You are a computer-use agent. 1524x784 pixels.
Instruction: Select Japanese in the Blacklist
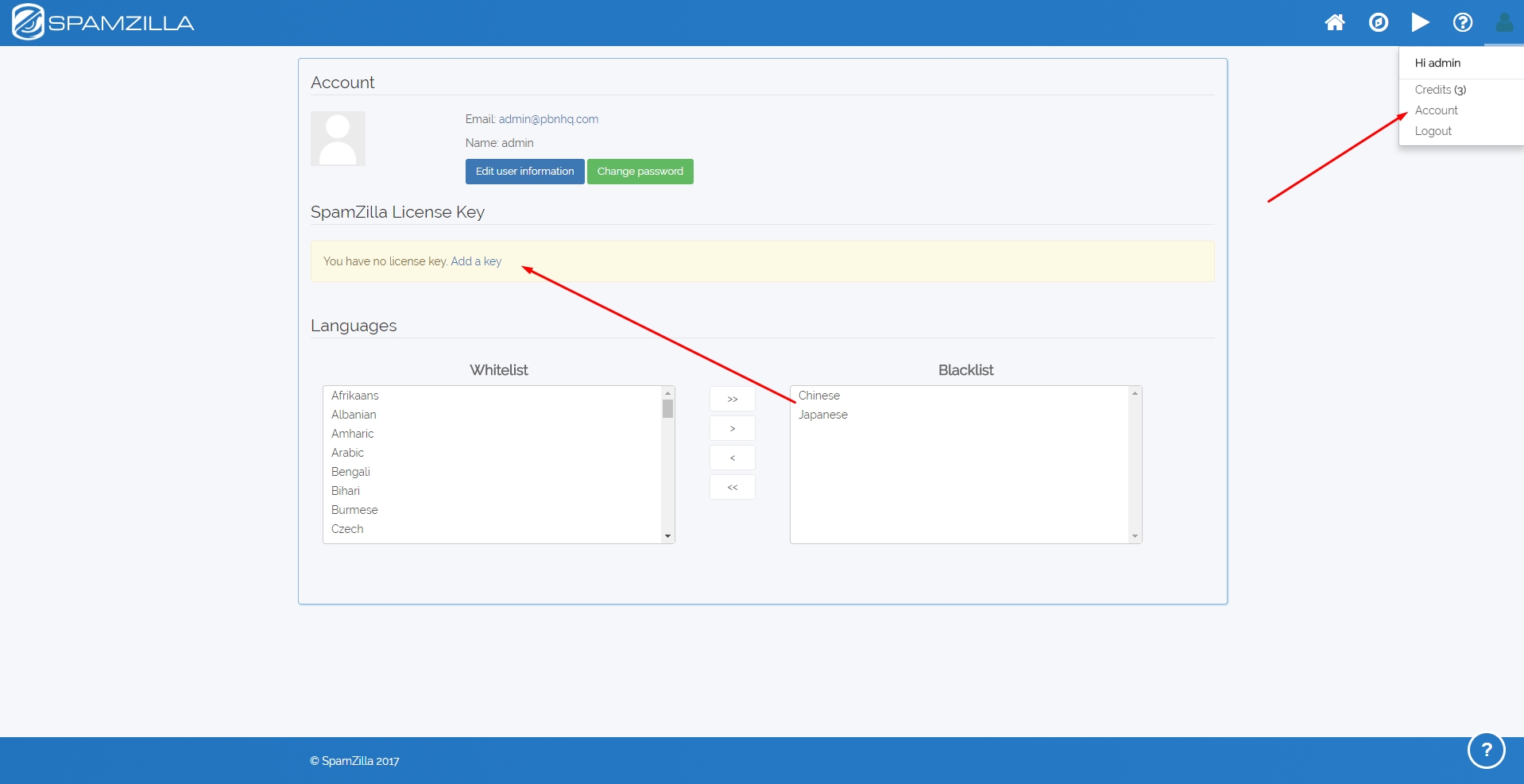point(960,415)
